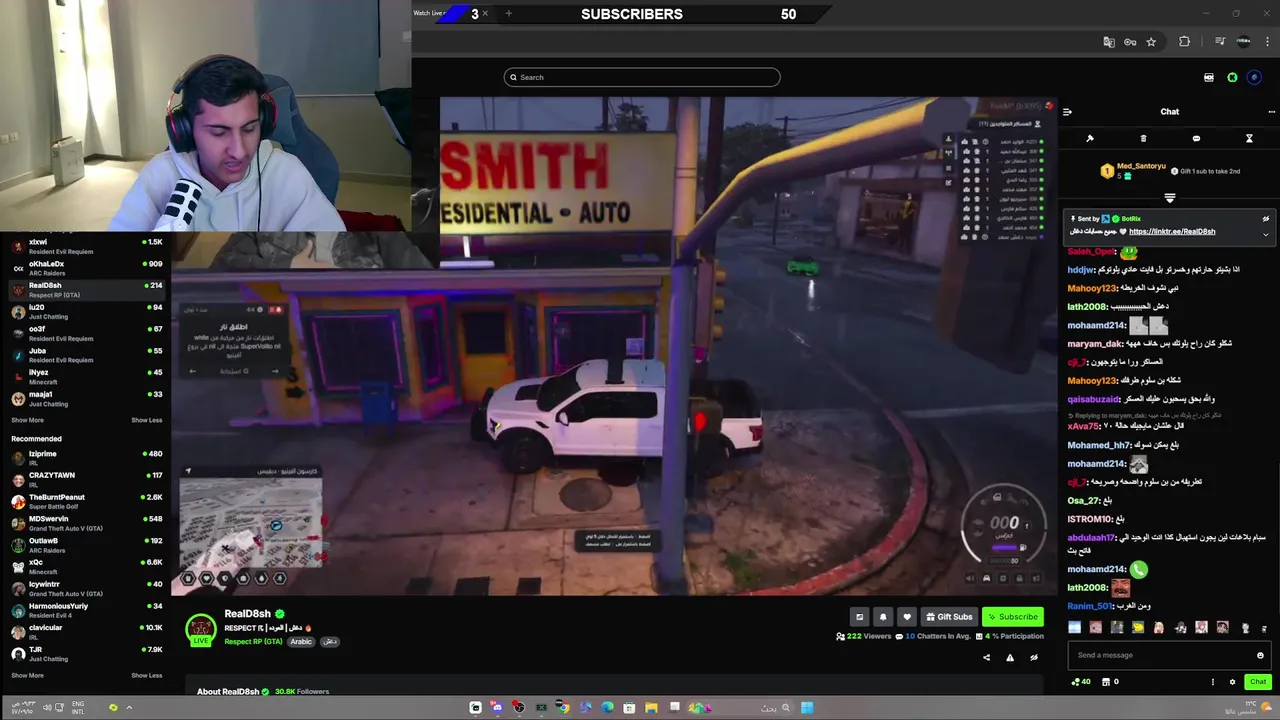1280x720 pixels.
Task: Click Show More under Recommended list
Action: 27,675
